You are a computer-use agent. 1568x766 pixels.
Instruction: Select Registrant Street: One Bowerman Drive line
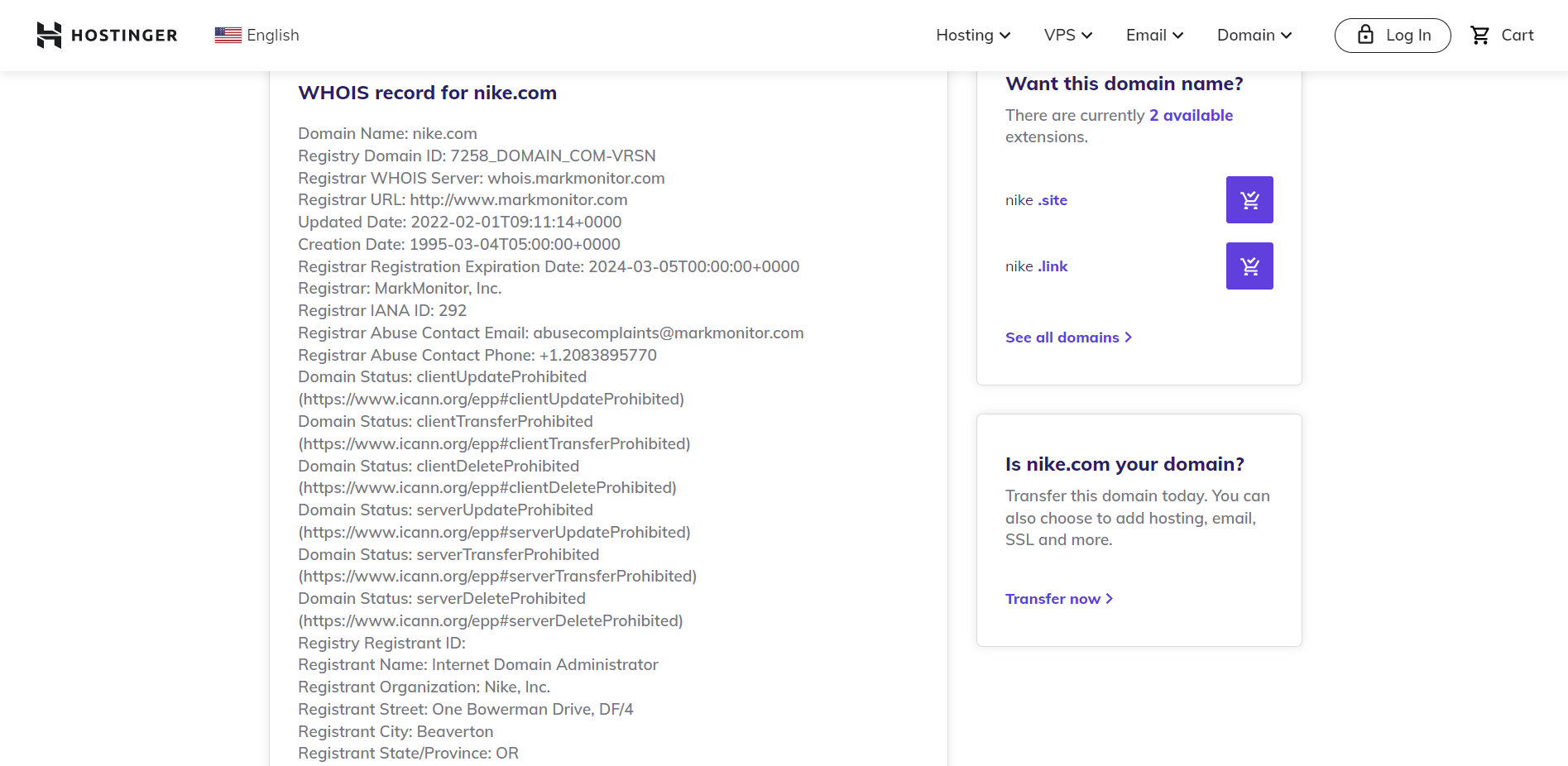pyautogui.click(x=466, y=709)
